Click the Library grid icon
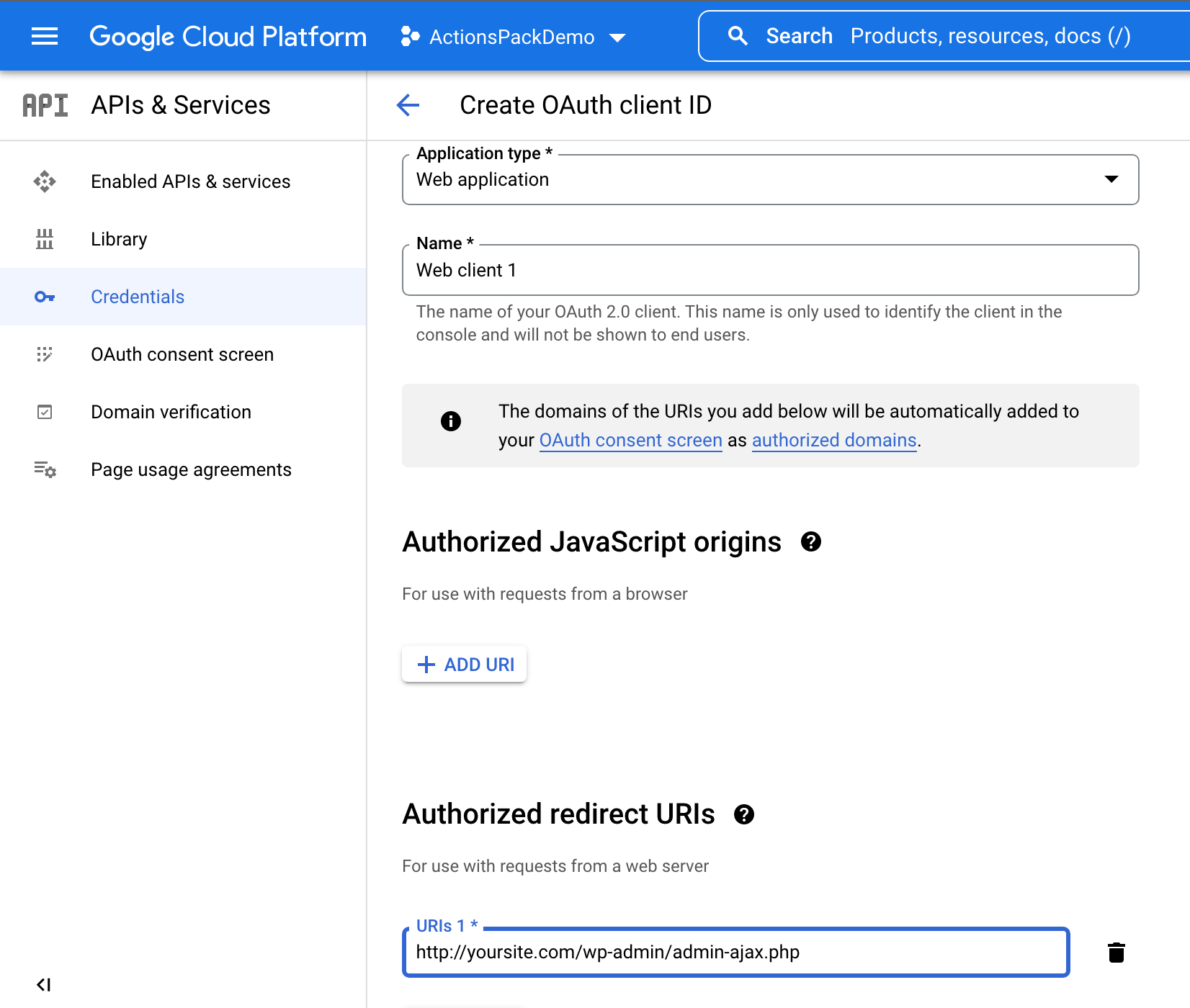The width and height of the screenshot is (1190, 1008). [45, 239]
